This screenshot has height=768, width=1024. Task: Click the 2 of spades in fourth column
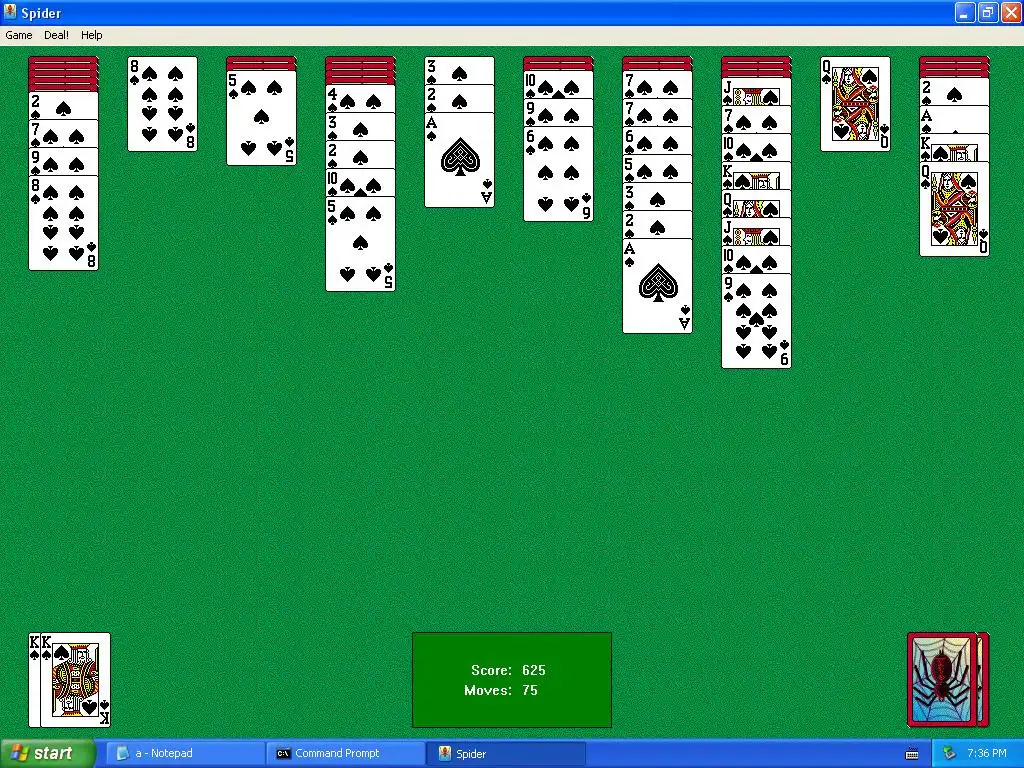(360, 155)
